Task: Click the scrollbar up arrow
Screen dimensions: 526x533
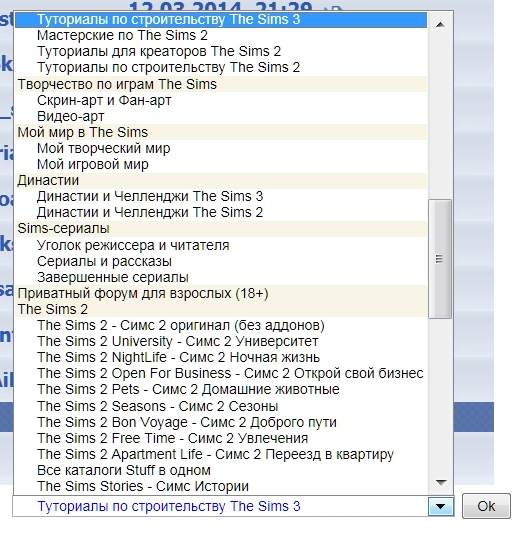Action: [440, 24]
